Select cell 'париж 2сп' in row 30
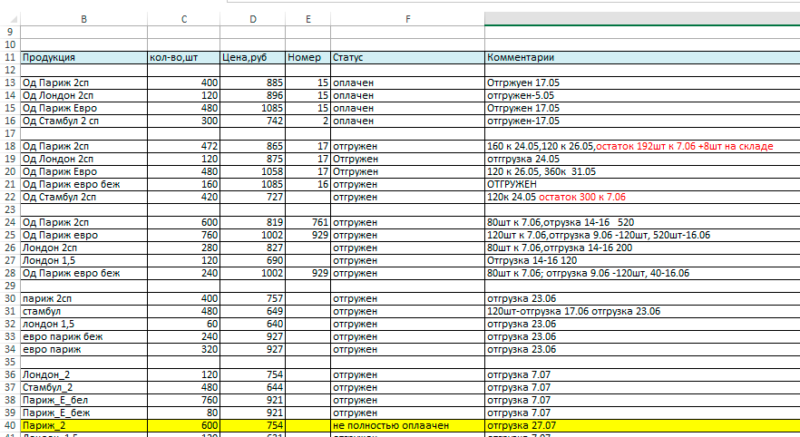Screen dimensions: 800x437 click(84, 299)
